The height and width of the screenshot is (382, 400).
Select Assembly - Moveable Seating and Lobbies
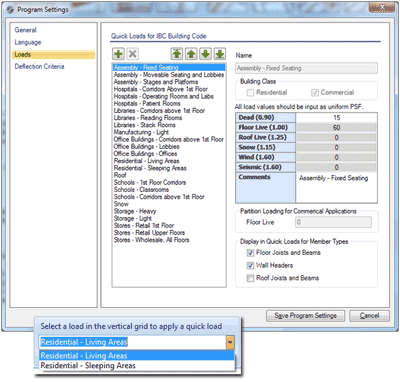click(x=169, y=75)
